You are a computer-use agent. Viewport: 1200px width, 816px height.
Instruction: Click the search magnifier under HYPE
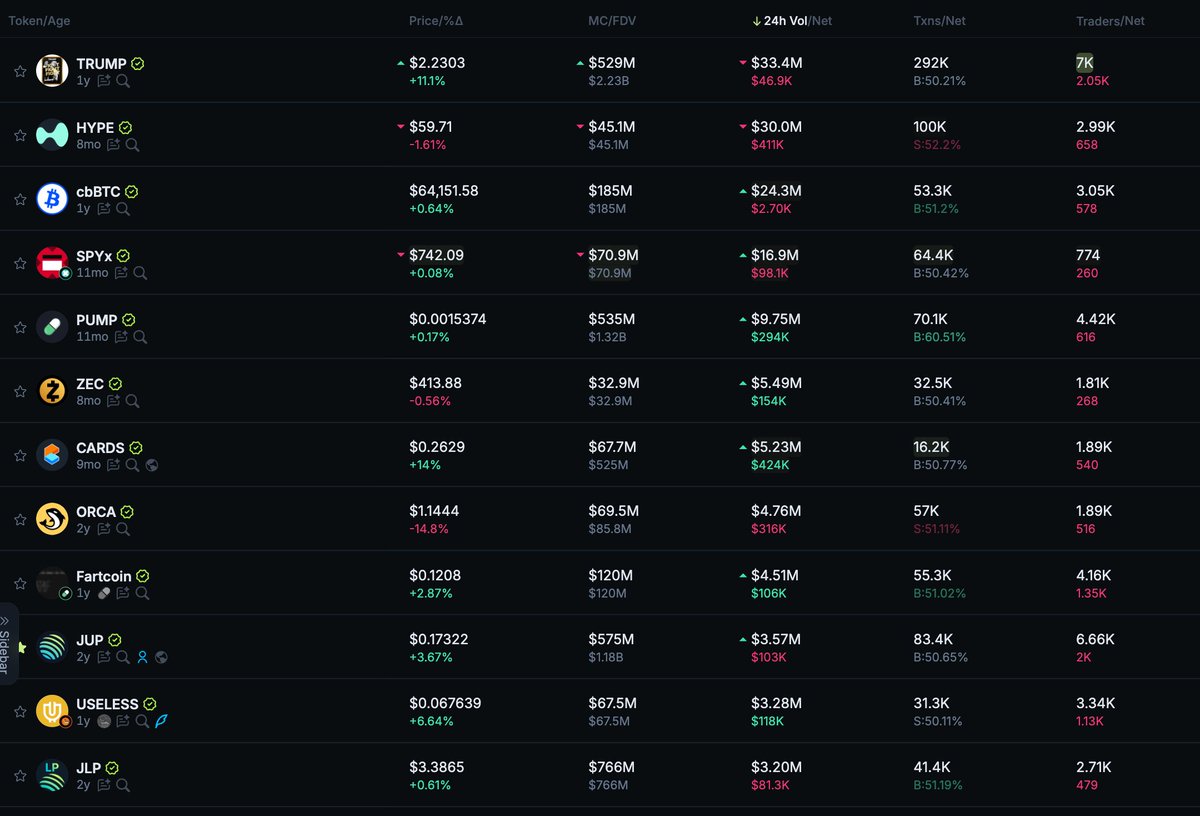[x=132, y=145]
